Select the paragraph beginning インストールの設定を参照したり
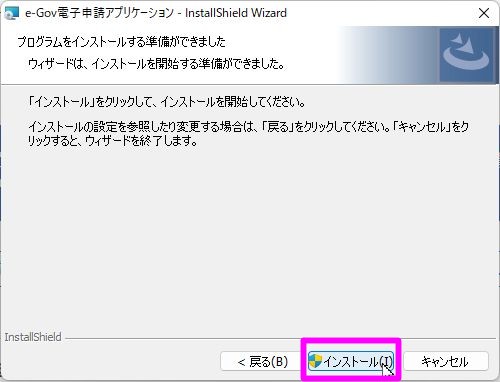The width and height of the screenshot is (500, 382). [249, 134]
